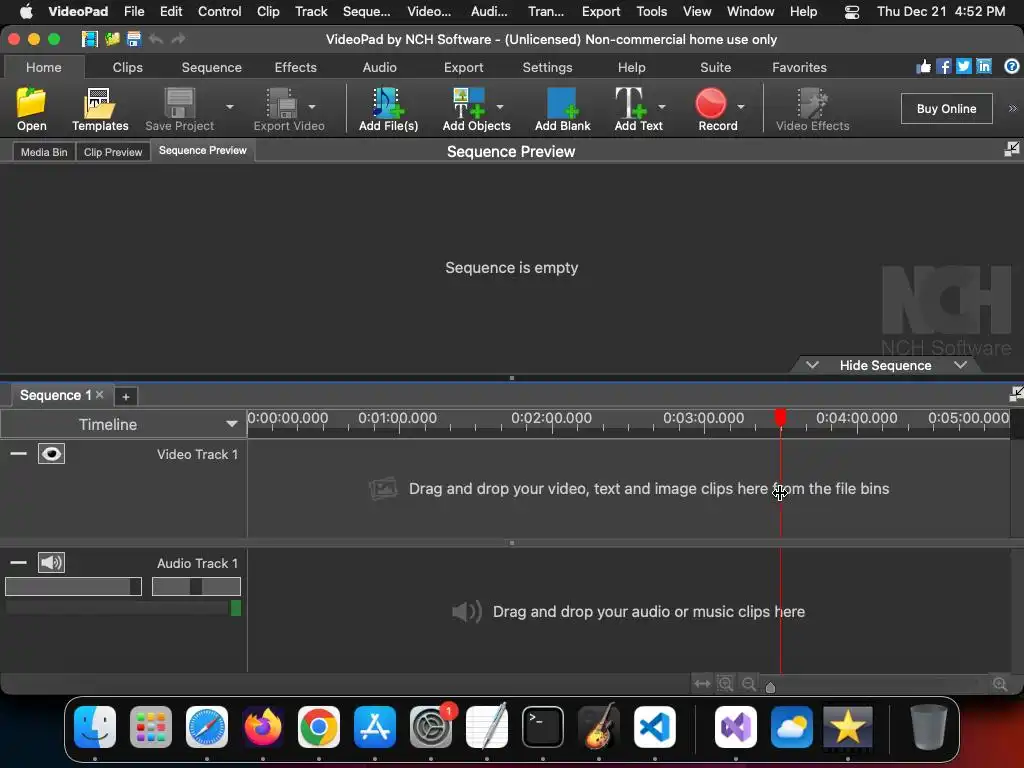The image size is (1024, 768).
Task: Collapse Video Track 1 with the minus button
Action: [18, 453]
